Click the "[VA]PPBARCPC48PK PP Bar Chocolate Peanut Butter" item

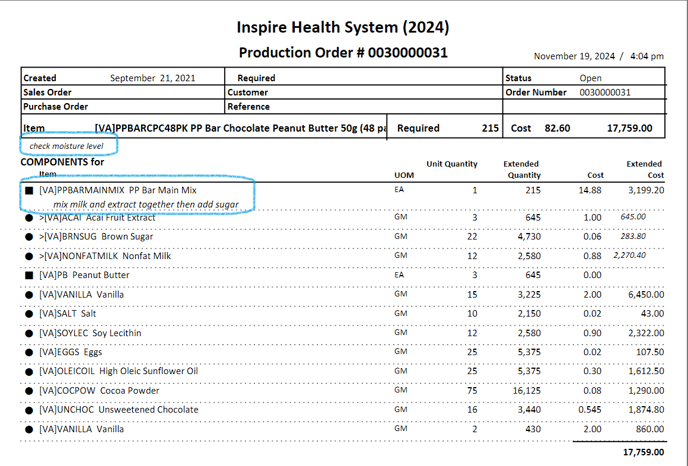[240, 128]
